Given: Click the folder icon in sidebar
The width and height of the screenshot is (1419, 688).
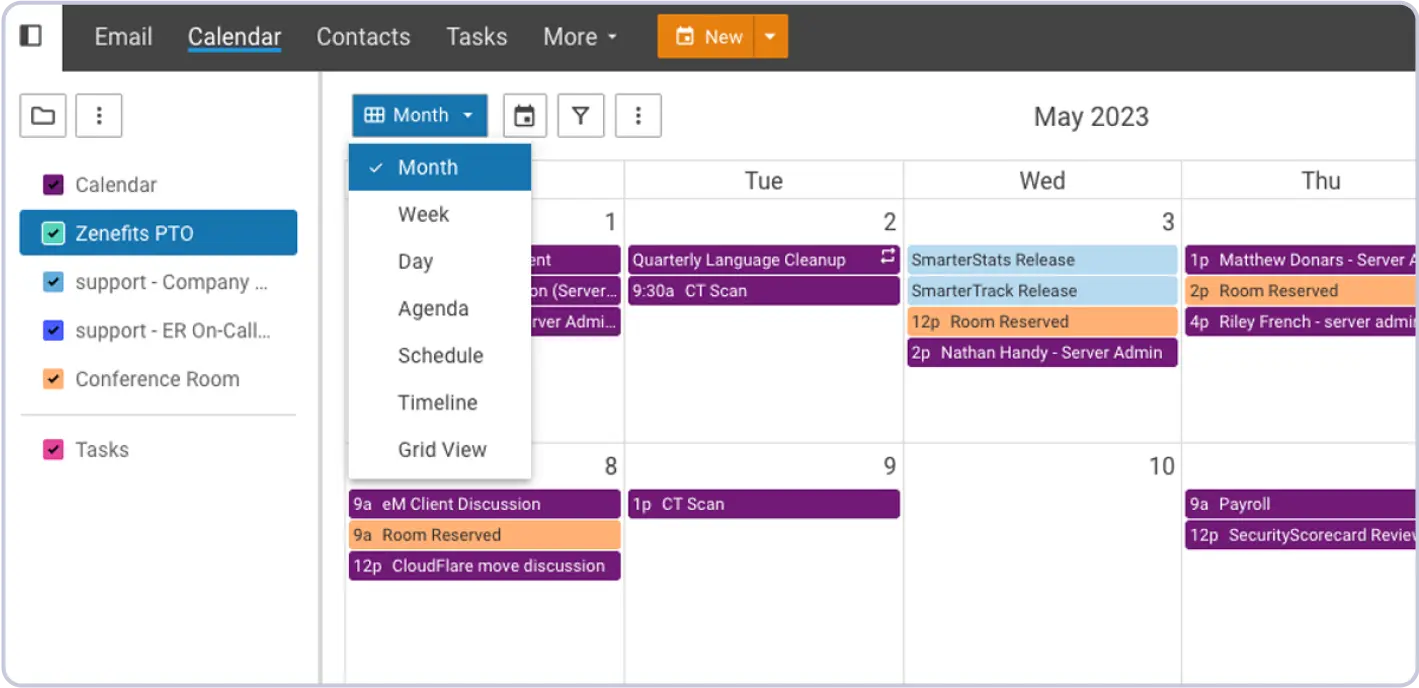Looking at the screenshot, I should [x=43, y=116].
